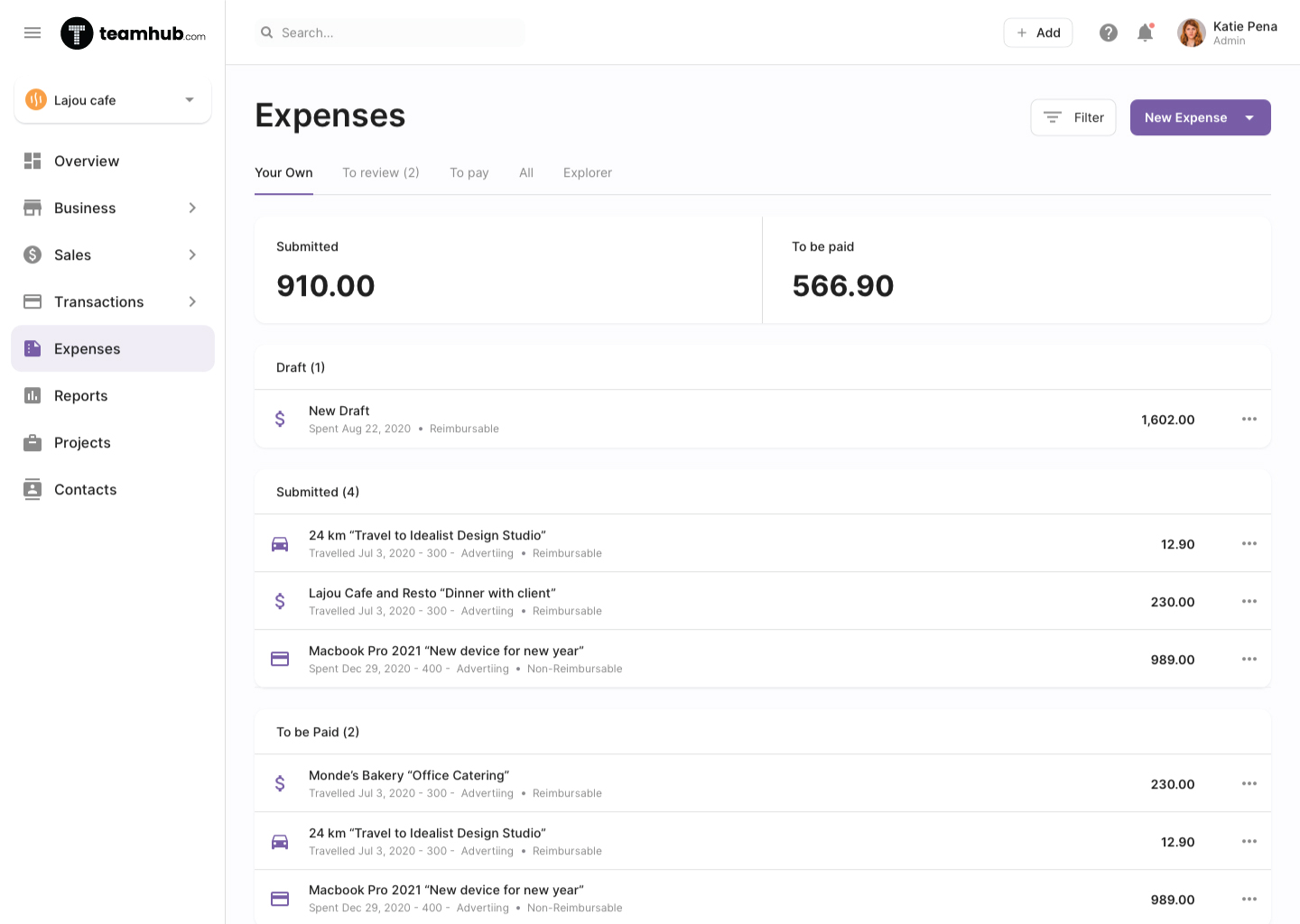1300x924 pixels.
Task: Click the teamhub.com logo
Action: [x=133, y=33]
